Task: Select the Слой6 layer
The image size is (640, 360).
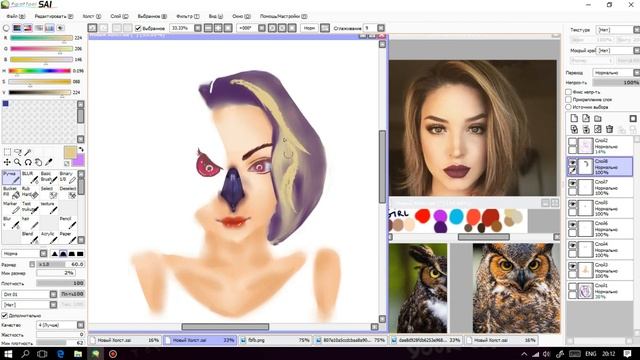Action: (600, 229)
